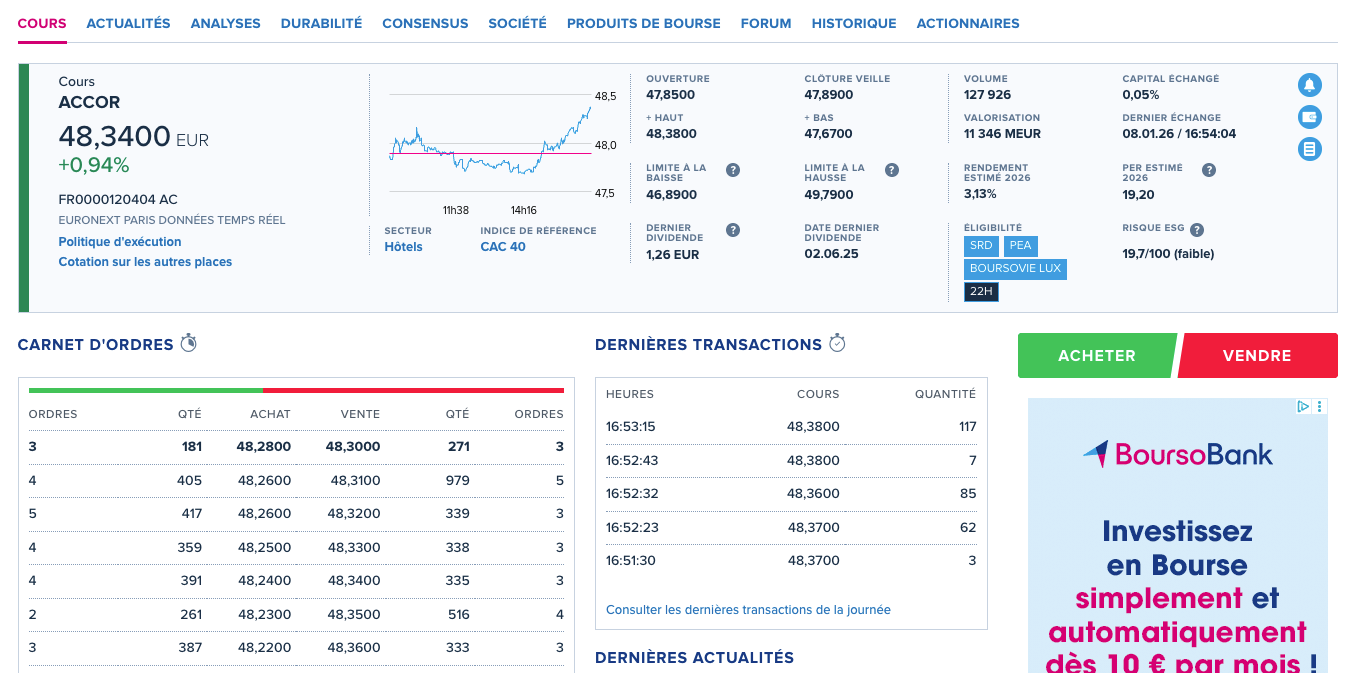Click the Volume value 127 926
The height and width of the screenshot is (673, 1351).
click(x=987, y=95)
